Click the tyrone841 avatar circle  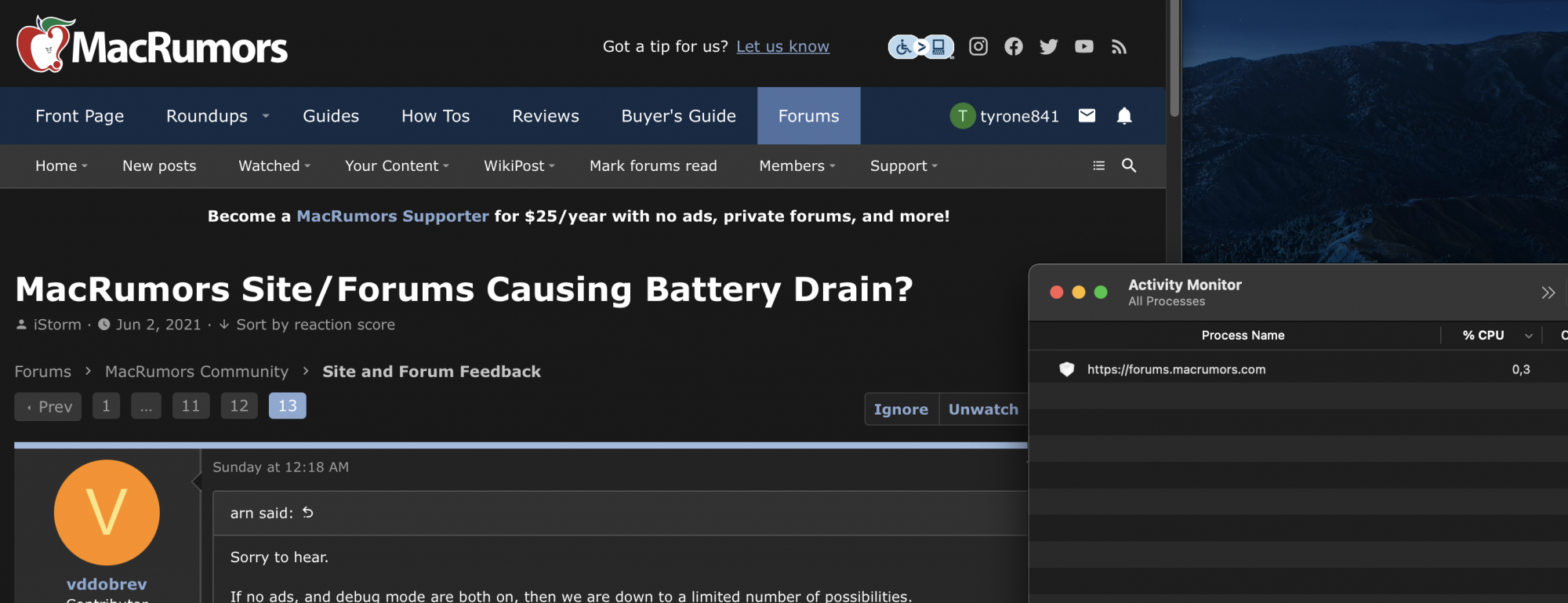(962, 116)
